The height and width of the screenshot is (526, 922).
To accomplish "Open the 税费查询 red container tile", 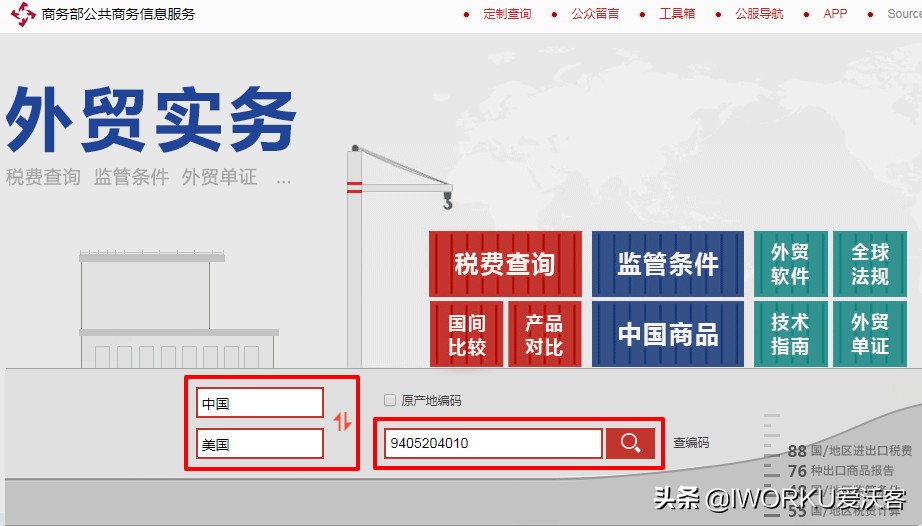I will pyautogui.click(x=505, y=264).
